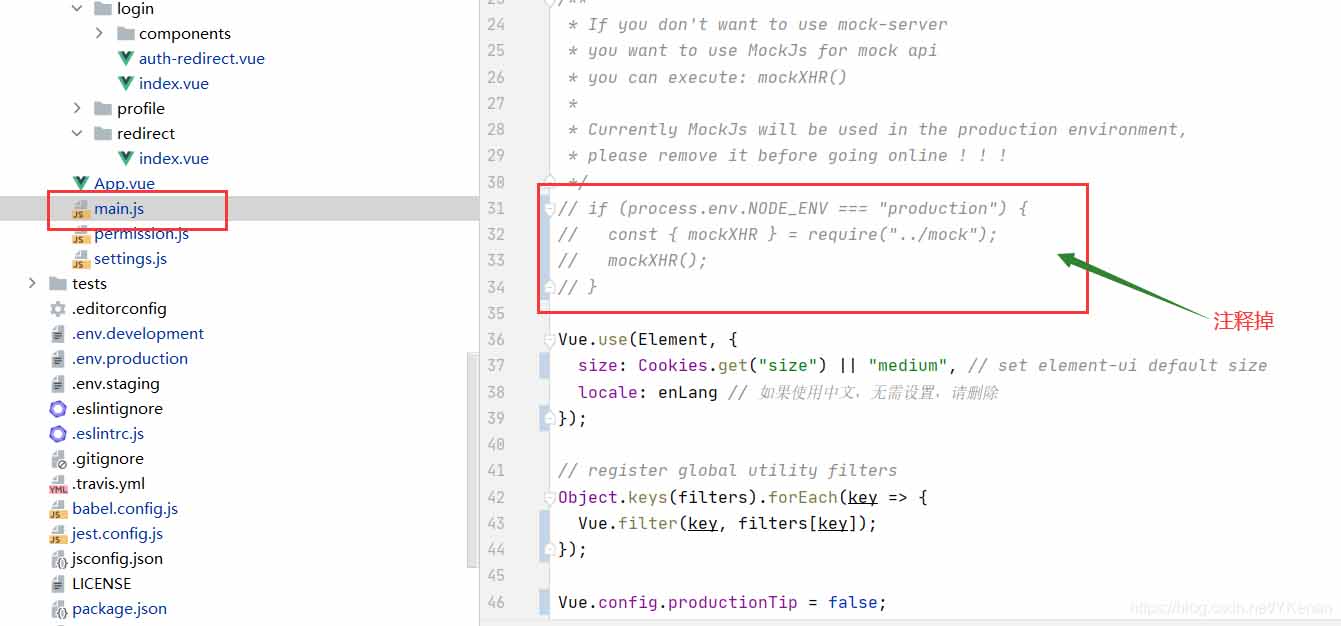Open permission.js file
The width and height of the screenshot is (1341, 626).
click(x=141, y=234)
